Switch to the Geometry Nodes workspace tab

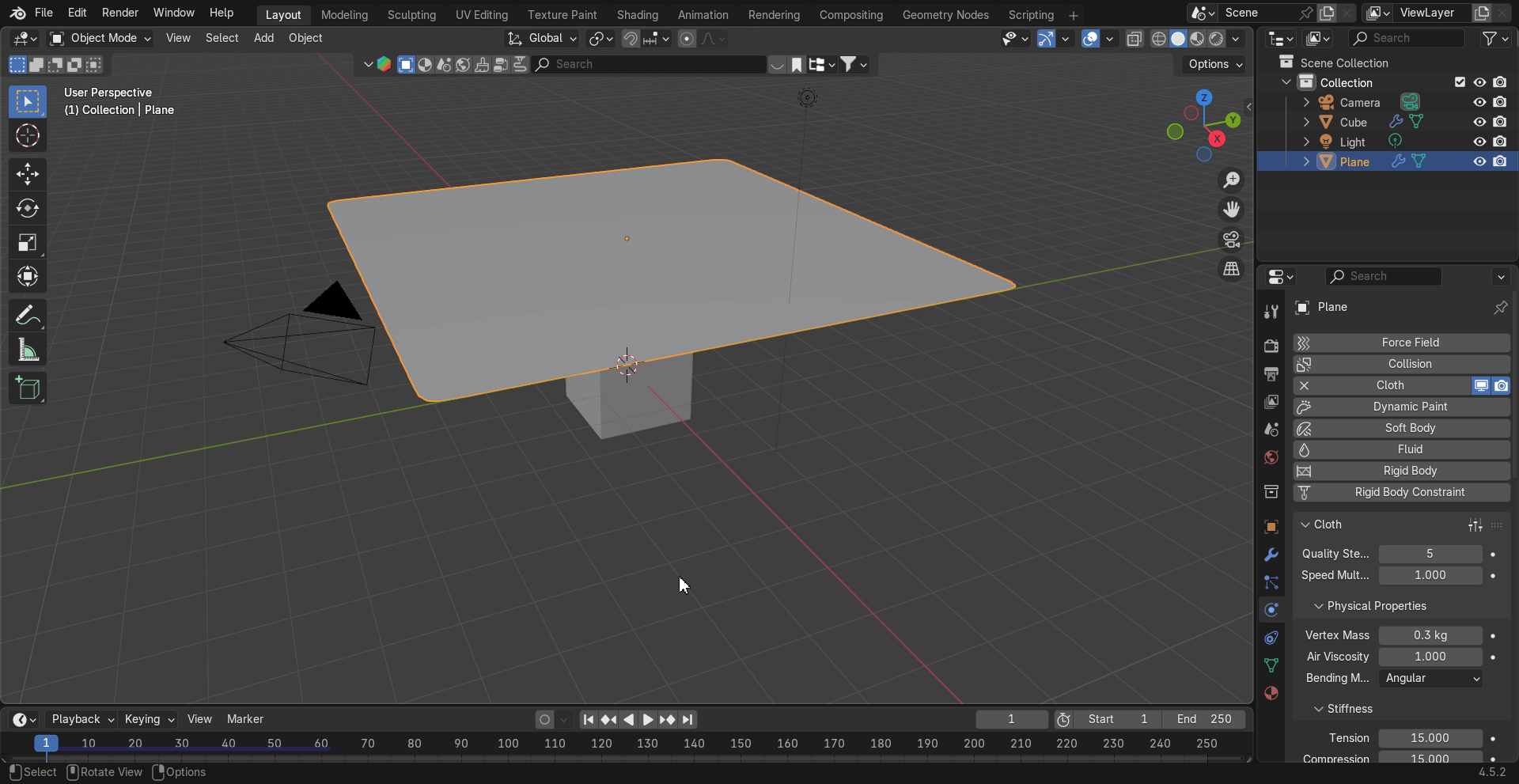tap(945, 14)
